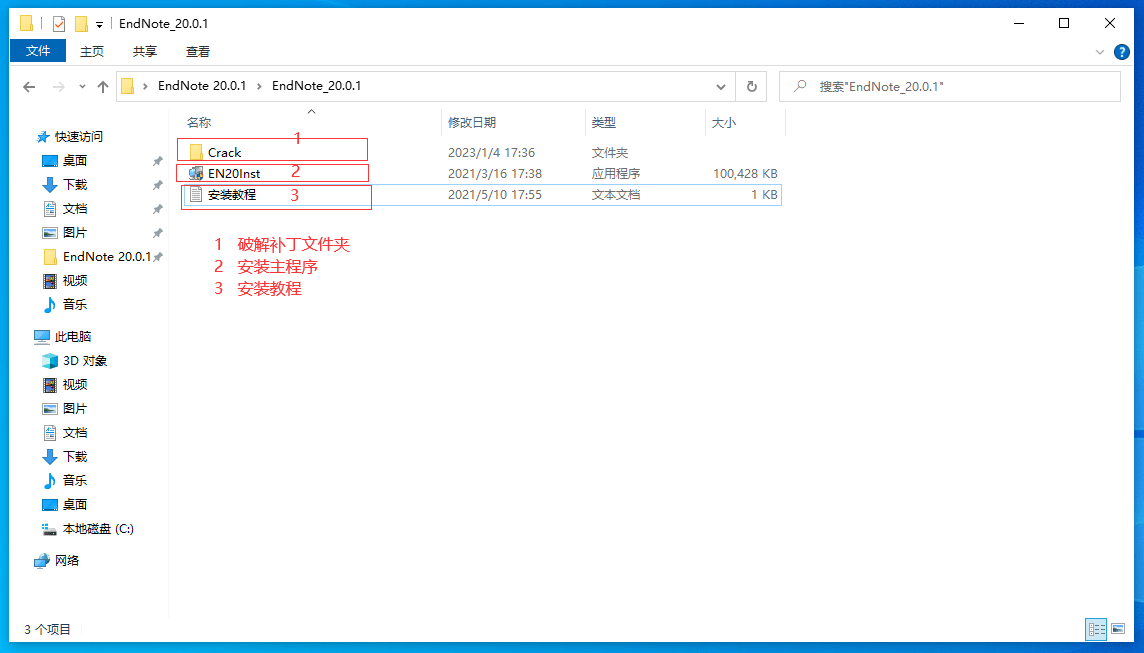Click the date 2021/3/16 17:38
This screenshot has width=1144, height=653.
[x=495, y=174]
